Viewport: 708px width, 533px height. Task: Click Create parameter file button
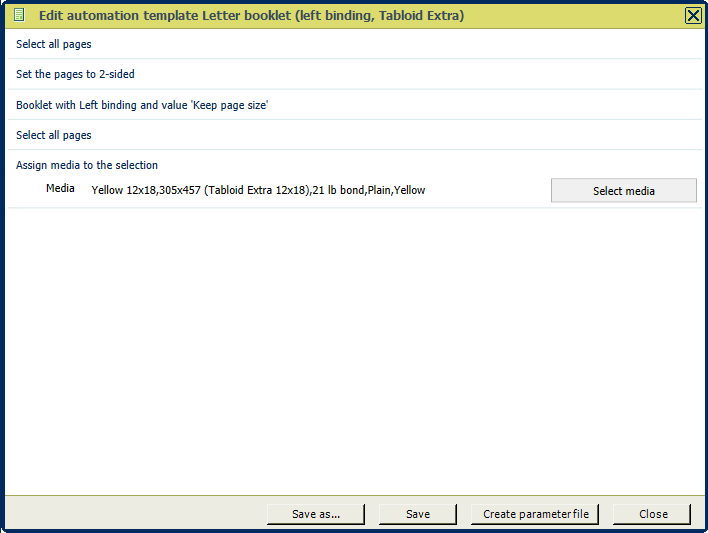point(535,514)
